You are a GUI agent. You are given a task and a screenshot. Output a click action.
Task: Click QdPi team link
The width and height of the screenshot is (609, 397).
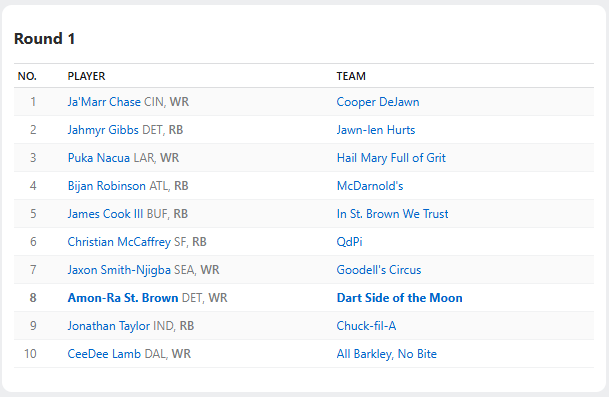pos(350,242)
